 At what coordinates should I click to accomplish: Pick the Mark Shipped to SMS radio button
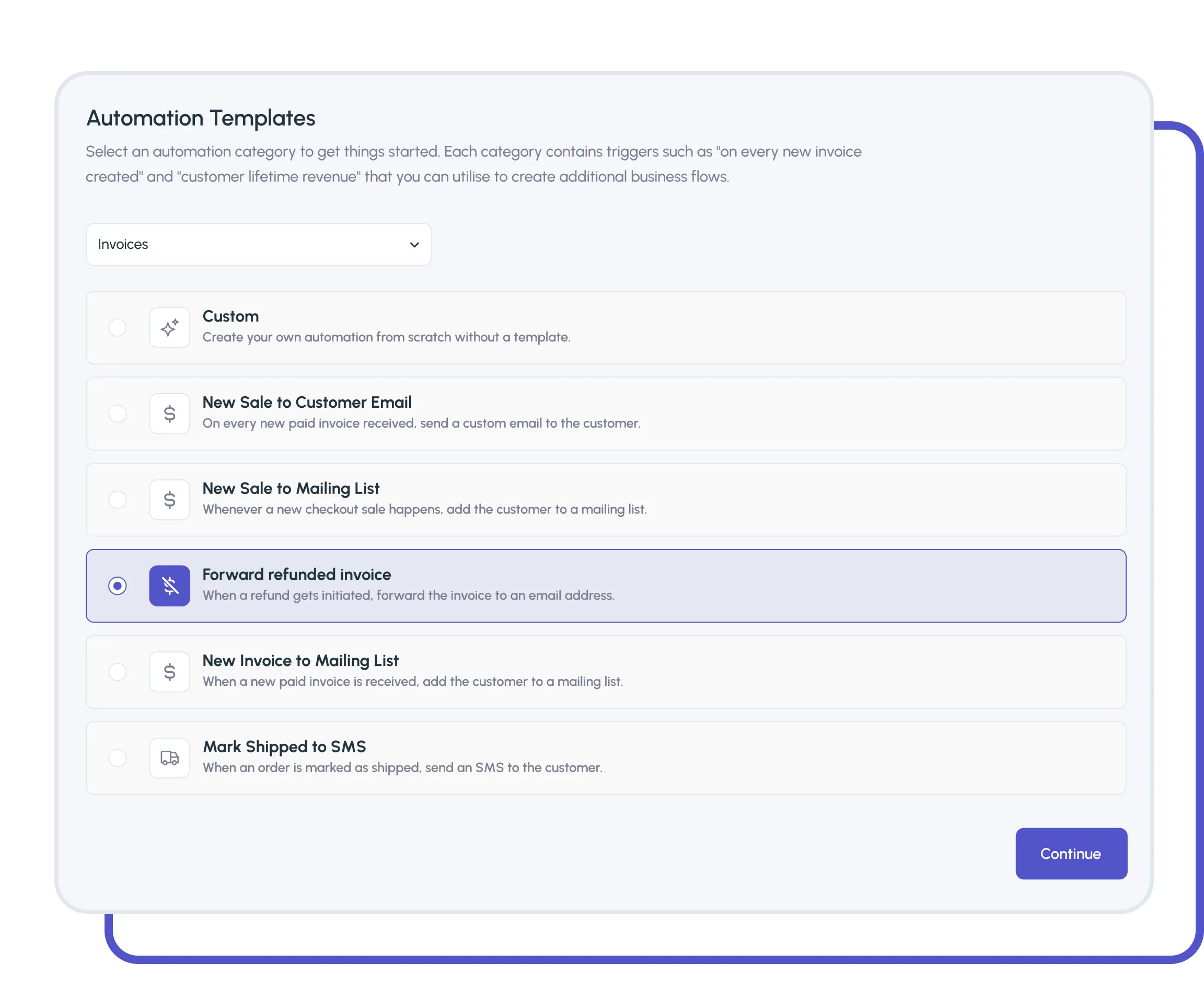pyautogui.click(x=118, y=759)
